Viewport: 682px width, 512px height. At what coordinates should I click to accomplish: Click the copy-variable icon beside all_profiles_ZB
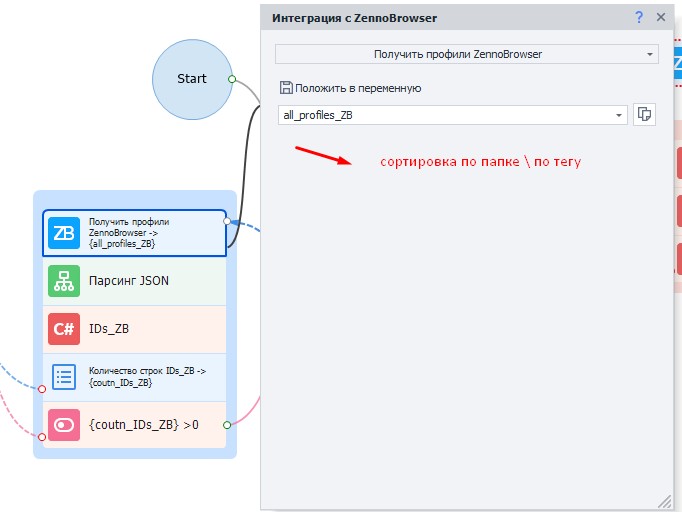(644, 114)
